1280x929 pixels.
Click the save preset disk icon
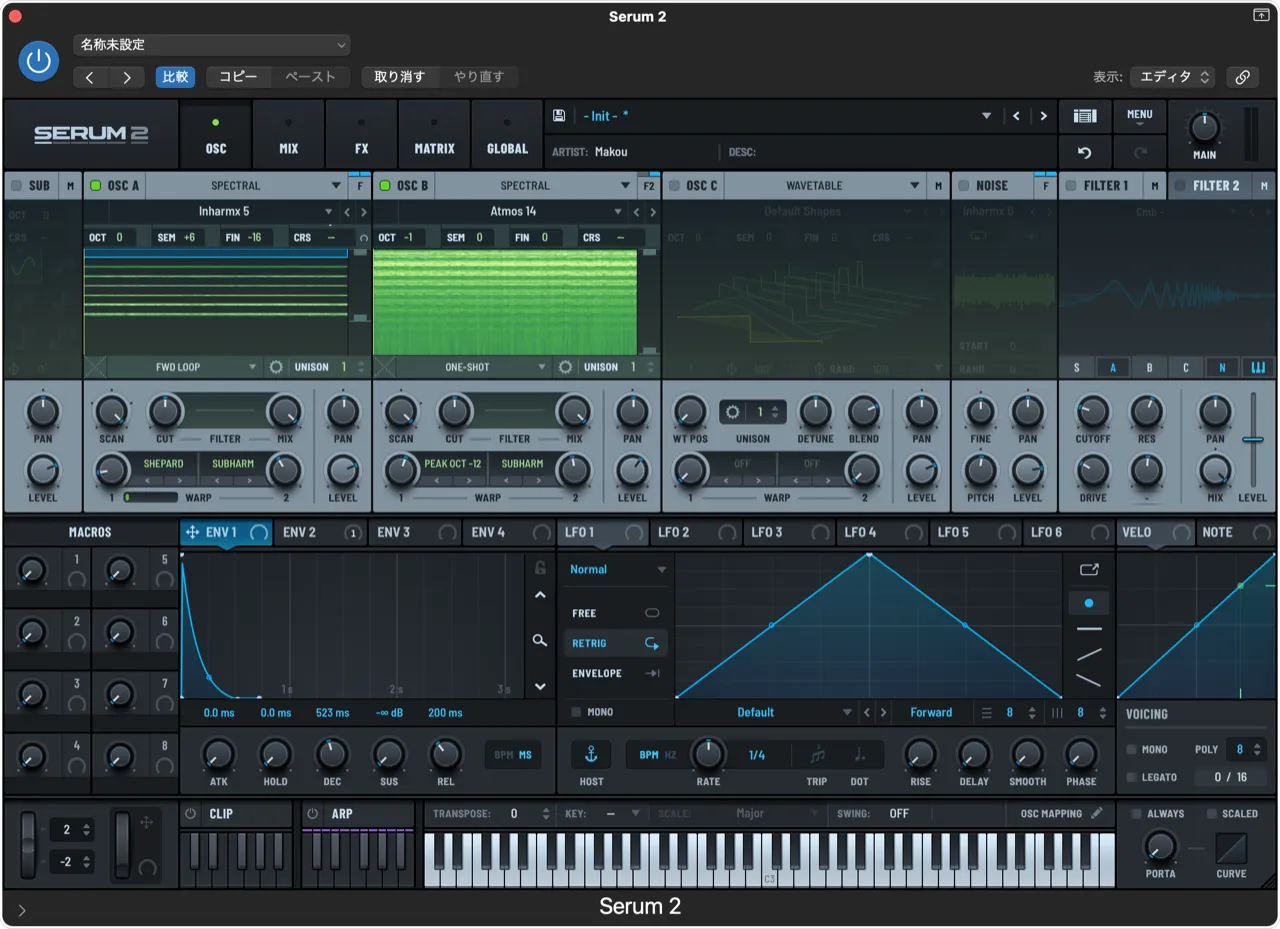pos(560,115)
